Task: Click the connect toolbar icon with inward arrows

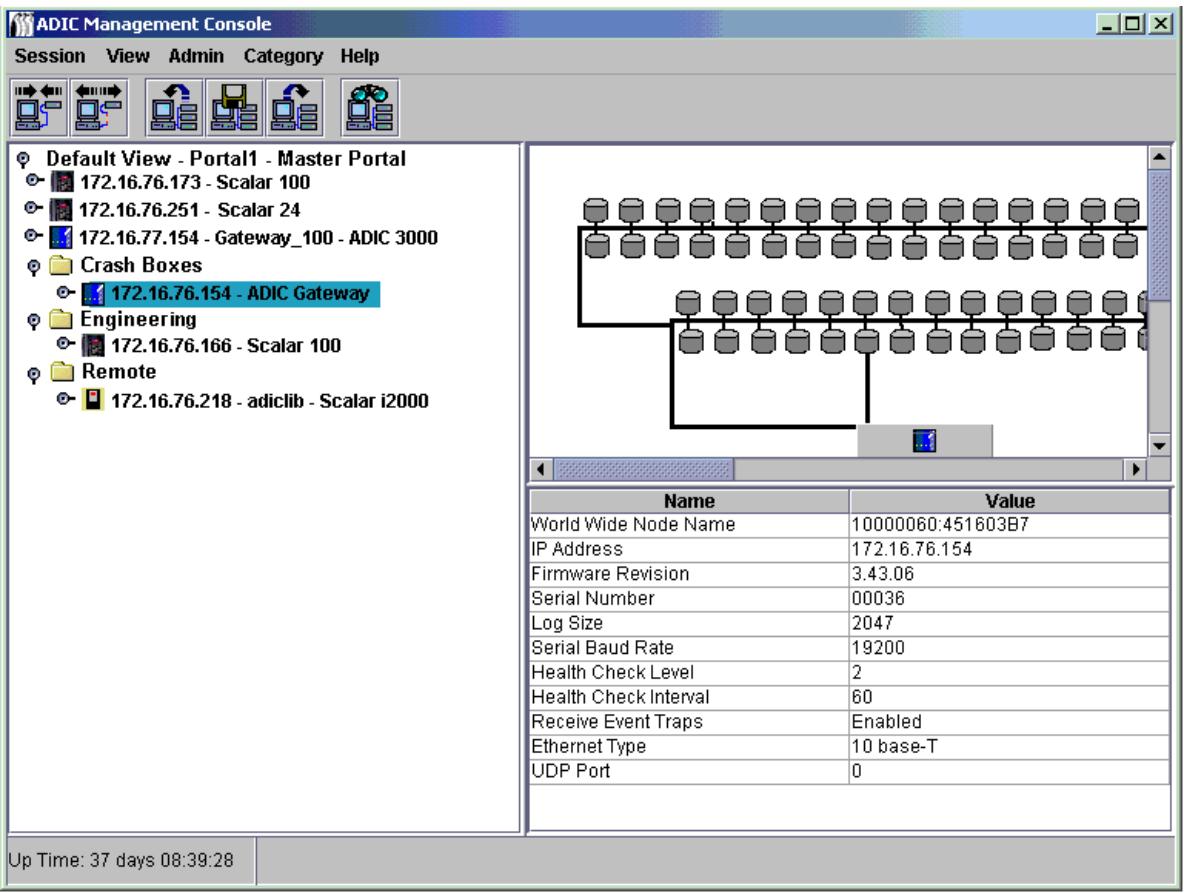Action: [39, 107]
